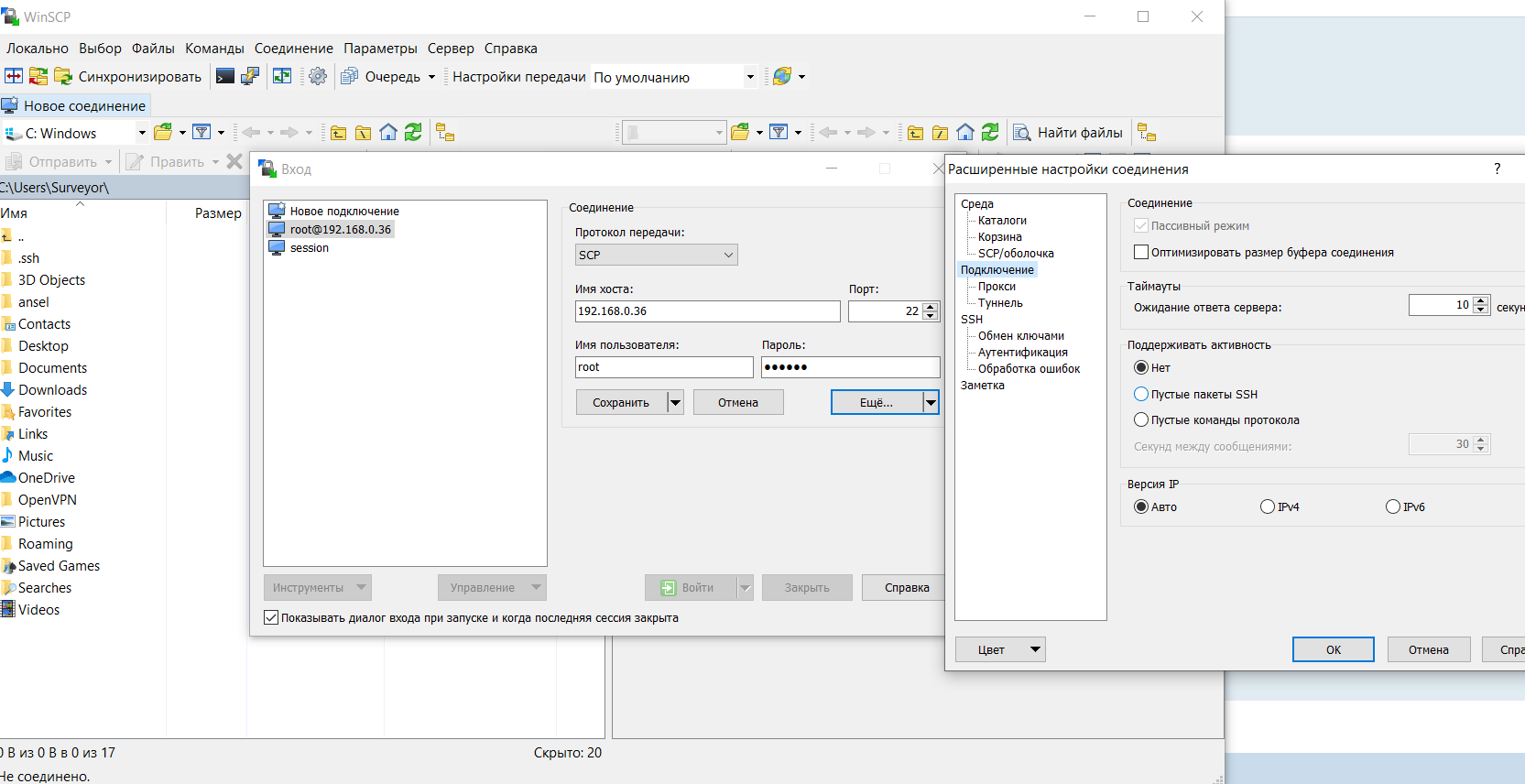Select the Empty SSH packets radio option

(x=1141, y=394)
